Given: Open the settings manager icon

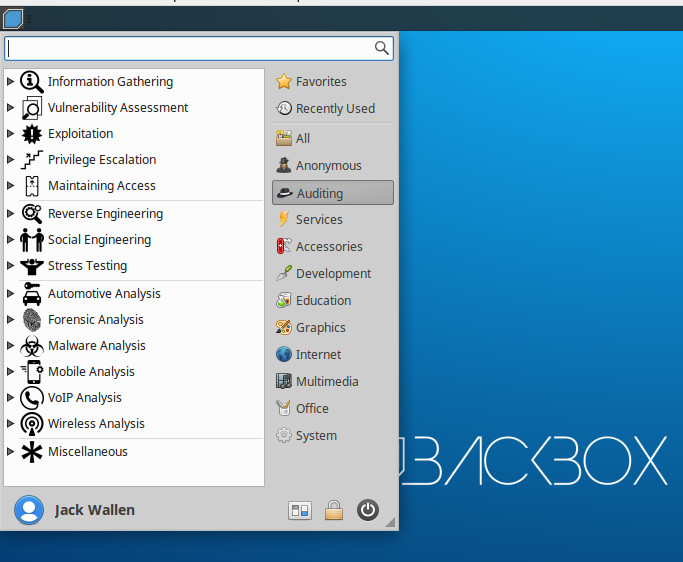Looking at the screenshot, I should point(300,511).
